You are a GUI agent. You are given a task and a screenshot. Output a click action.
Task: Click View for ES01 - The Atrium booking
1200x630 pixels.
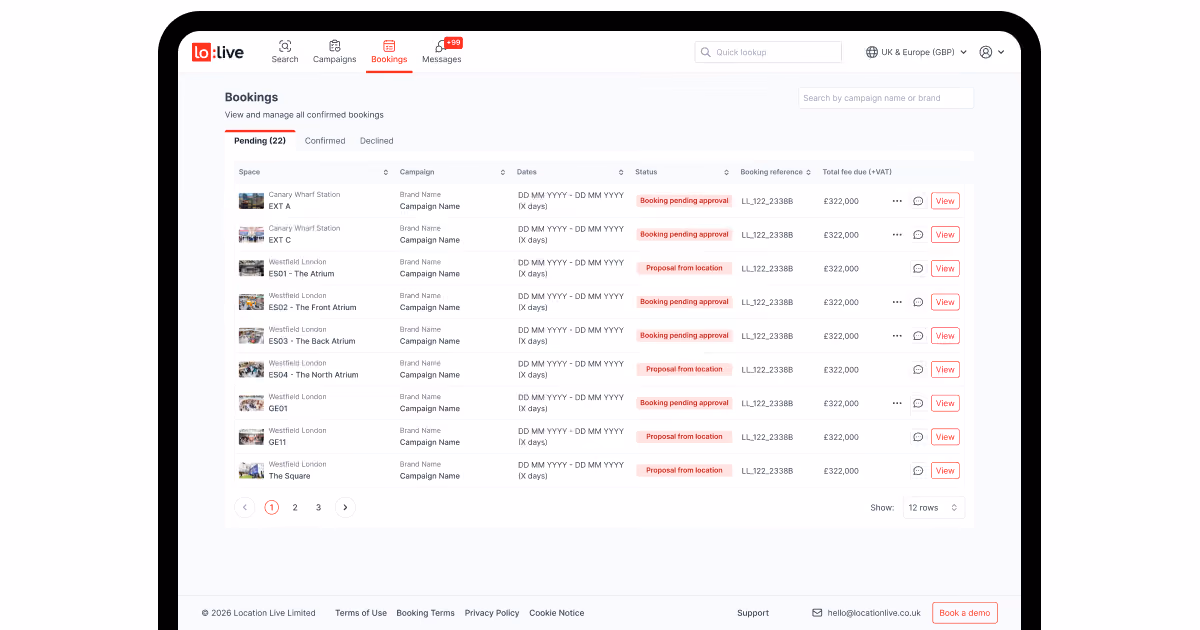coord(945,268)
